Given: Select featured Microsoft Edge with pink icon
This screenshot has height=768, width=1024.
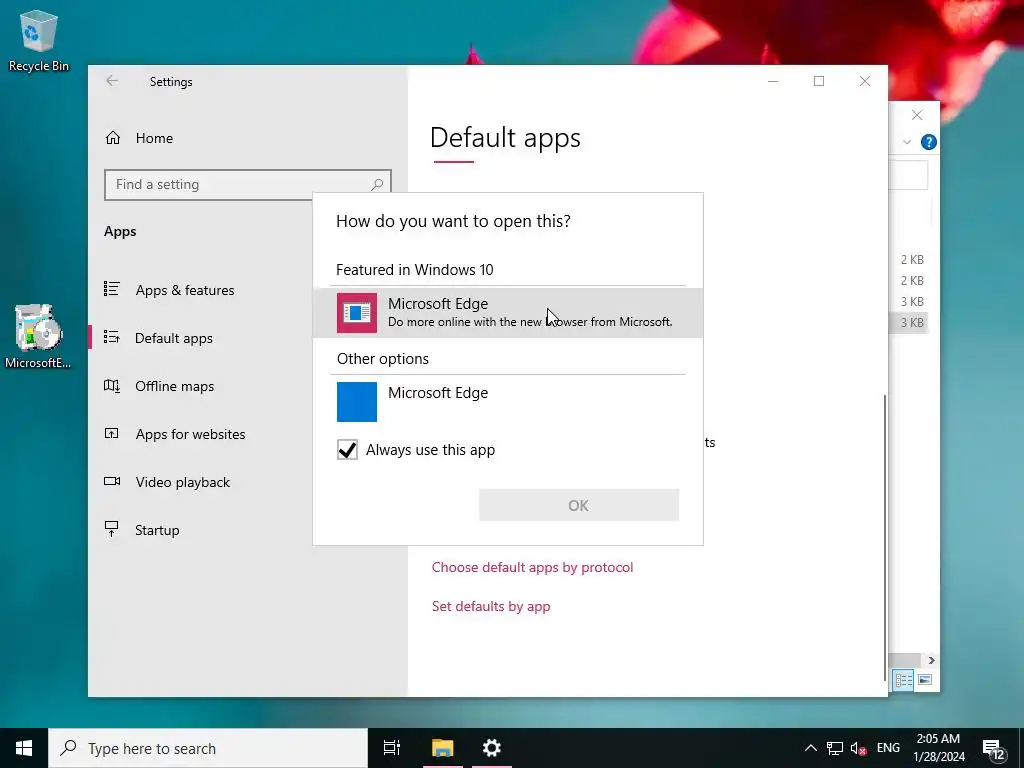Looking at the screenshot, I should pyautogui.click(x=507, y=313).
